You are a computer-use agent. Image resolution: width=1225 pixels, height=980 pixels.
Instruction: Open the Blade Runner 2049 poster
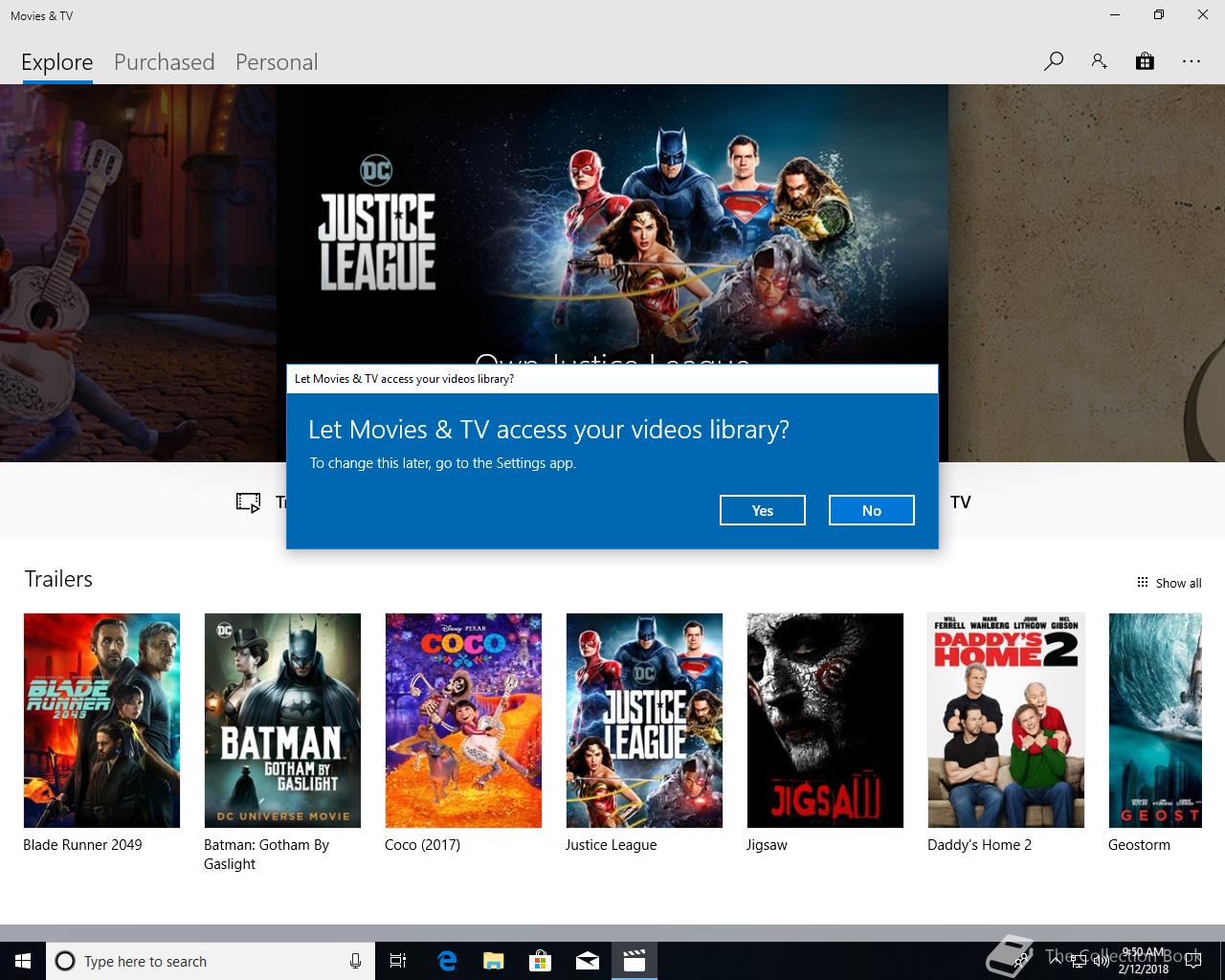pyautogui.click(x=101, y=721)
